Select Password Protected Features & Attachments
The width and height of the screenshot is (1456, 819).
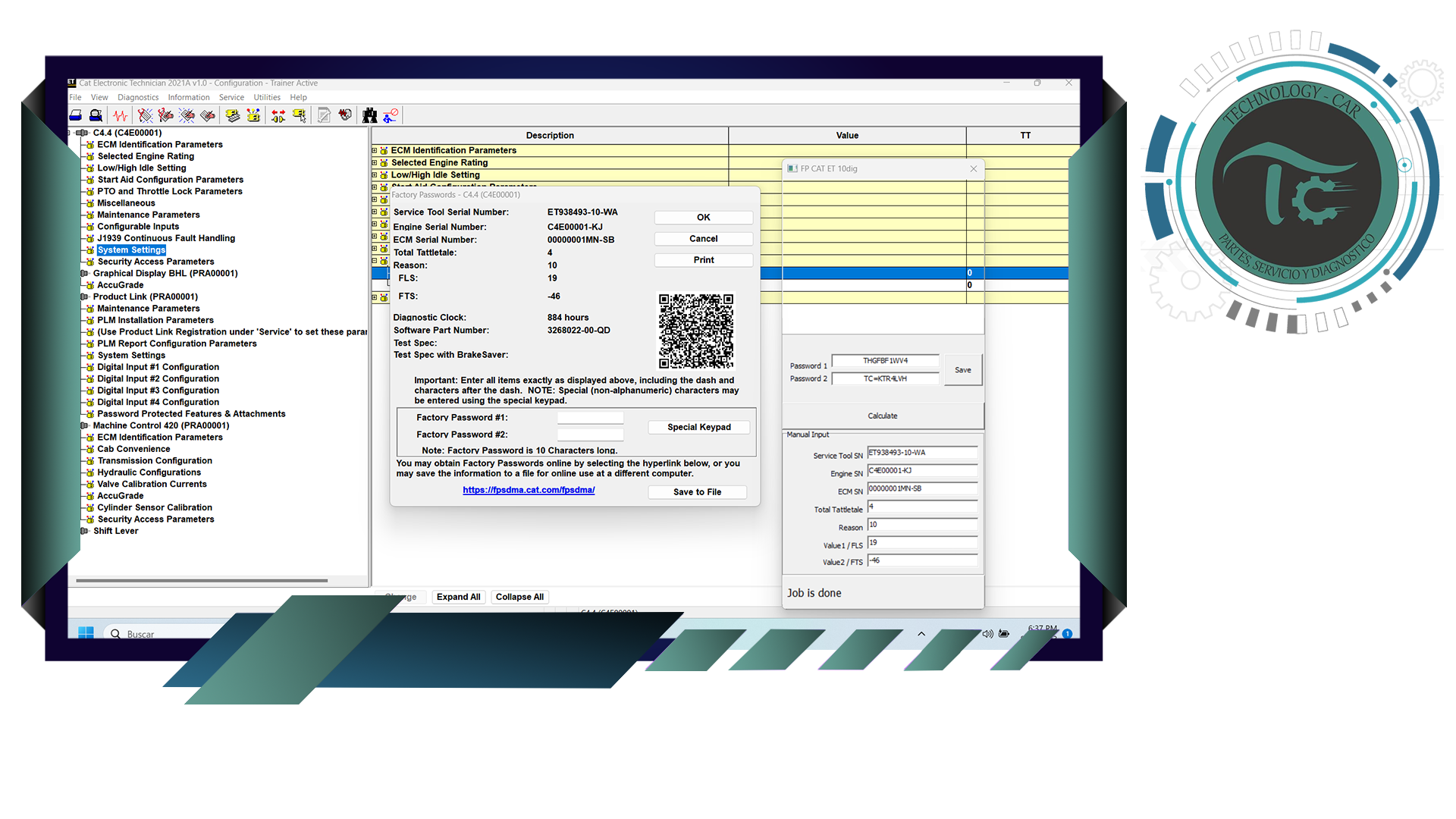tap(191, 414)
